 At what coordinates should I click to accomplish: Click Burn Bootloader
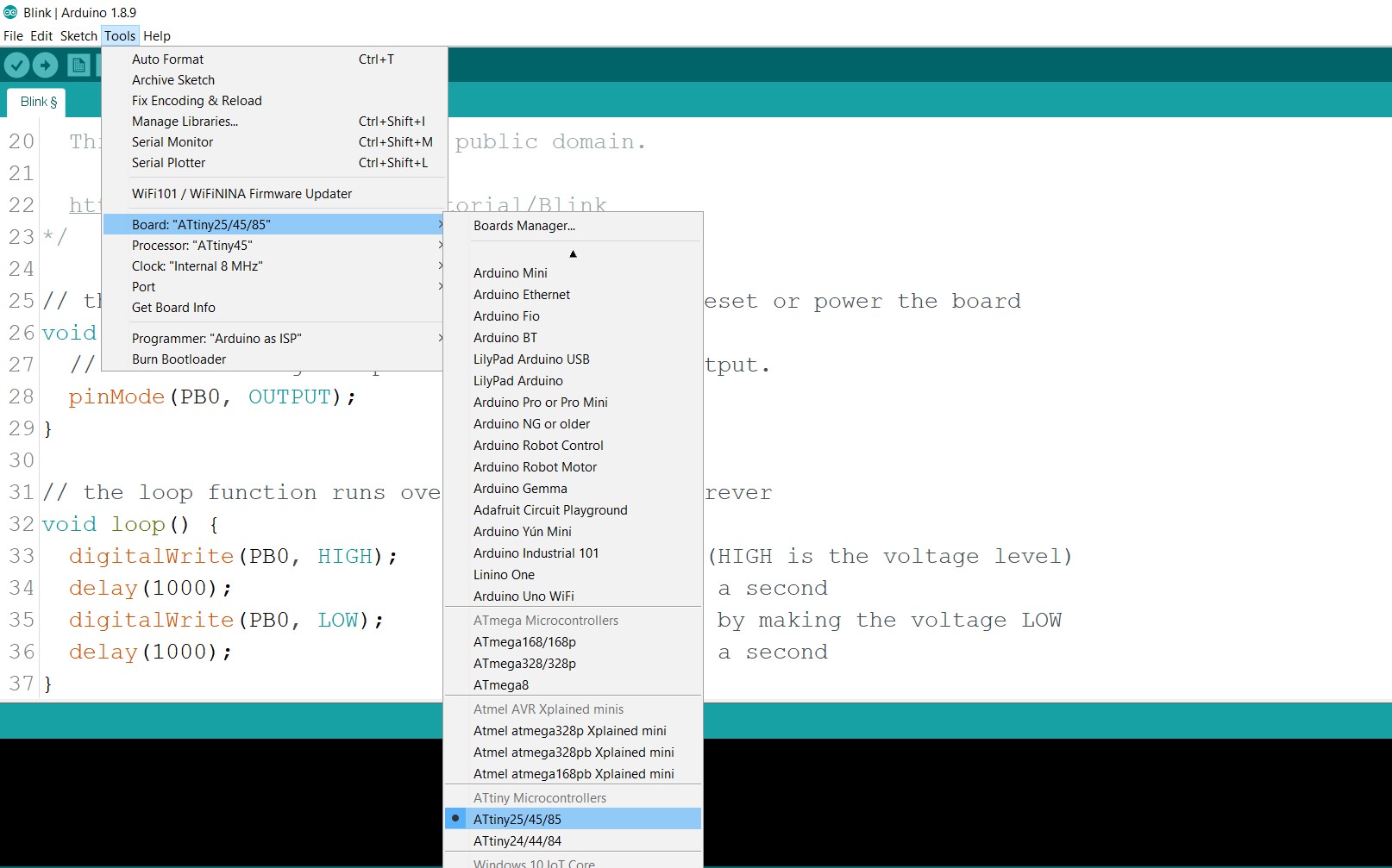[x=274, y=359]
